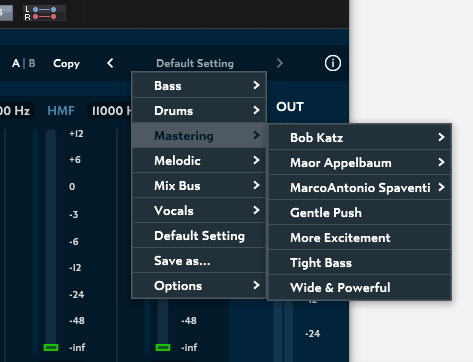
Task: Select Default Setting from preset menu
Action: (199, 235)
